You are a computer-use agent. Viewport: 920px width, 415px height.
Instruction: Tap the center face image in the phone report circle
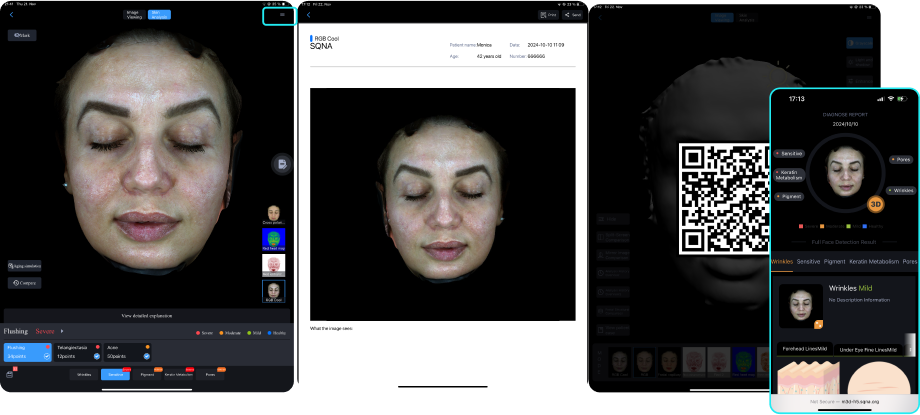(844, 171)
